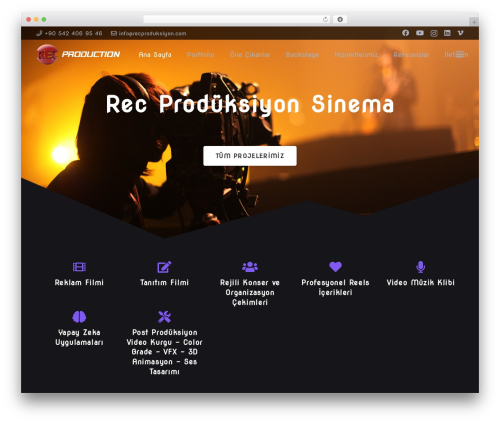Open the Ana Sayfa menu item

[x=155, y=55]
